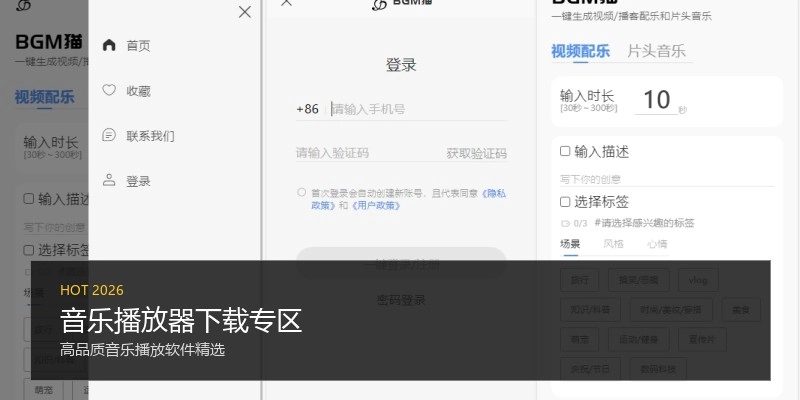800x400 pixels.
Task: Click 获取验证码 to request a code
Action: pyautogui.click(x=477, y=154)
